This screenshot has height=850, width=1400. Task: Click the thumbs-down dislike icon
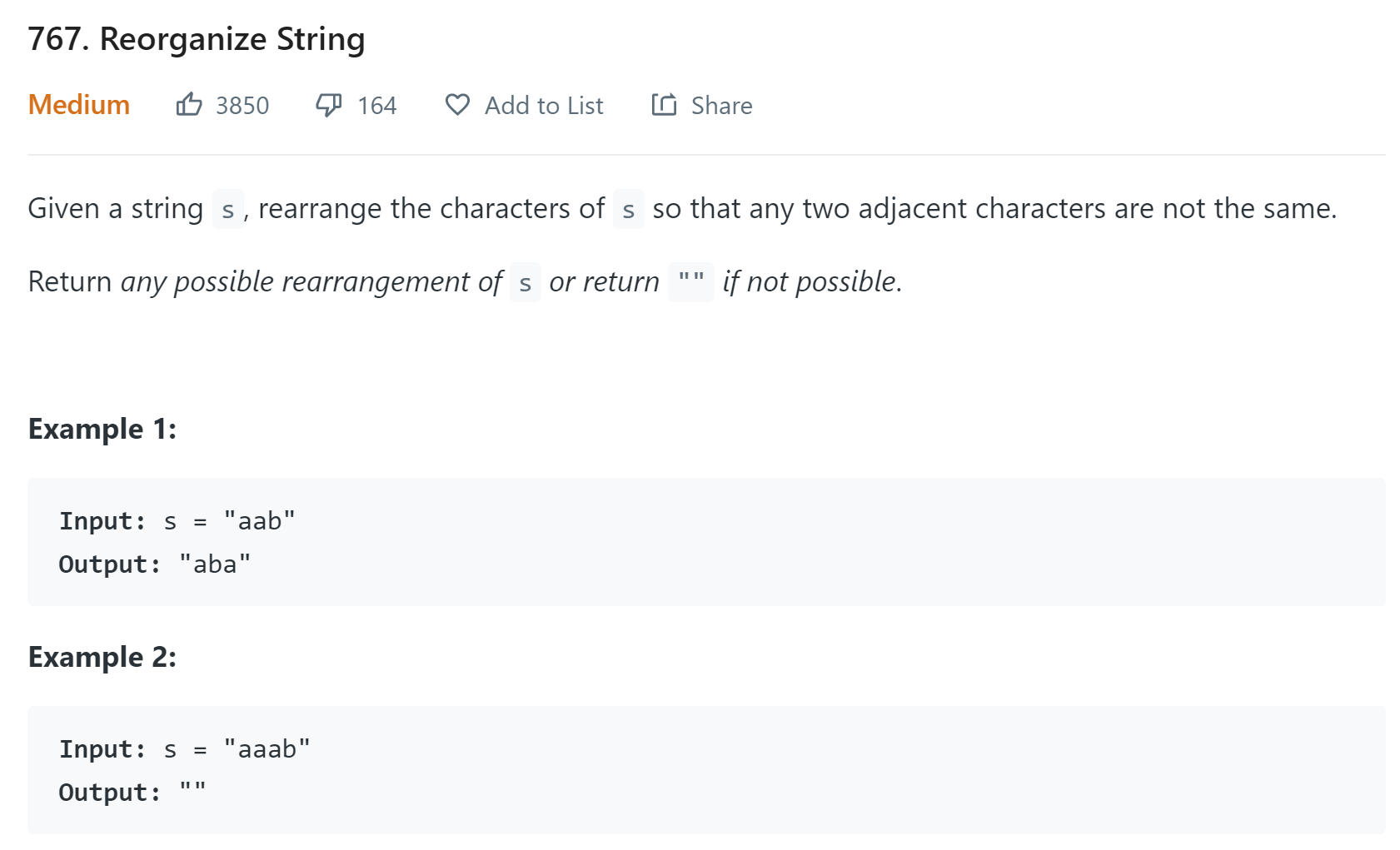(329, 105)
